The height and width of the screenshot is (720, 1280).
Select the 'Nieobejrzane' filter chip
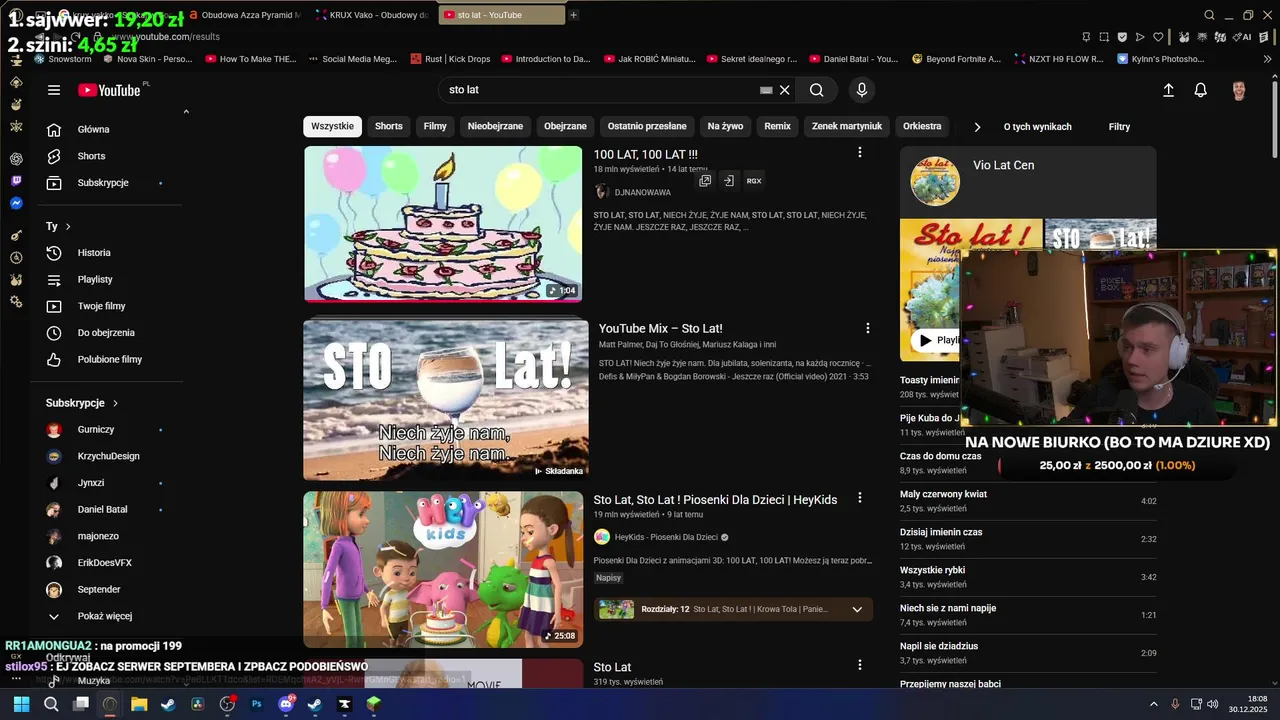[495, 126]
